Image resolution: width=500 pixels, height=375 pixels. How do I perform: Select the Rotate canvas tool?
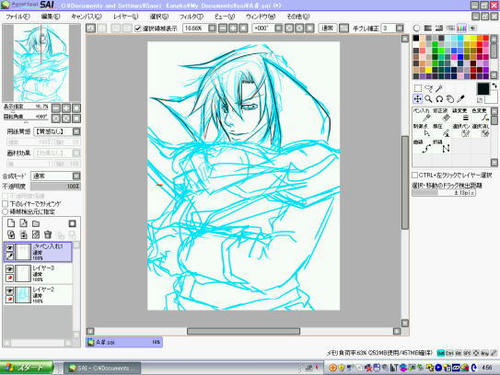pyautogui.click(x=439, y=99)
